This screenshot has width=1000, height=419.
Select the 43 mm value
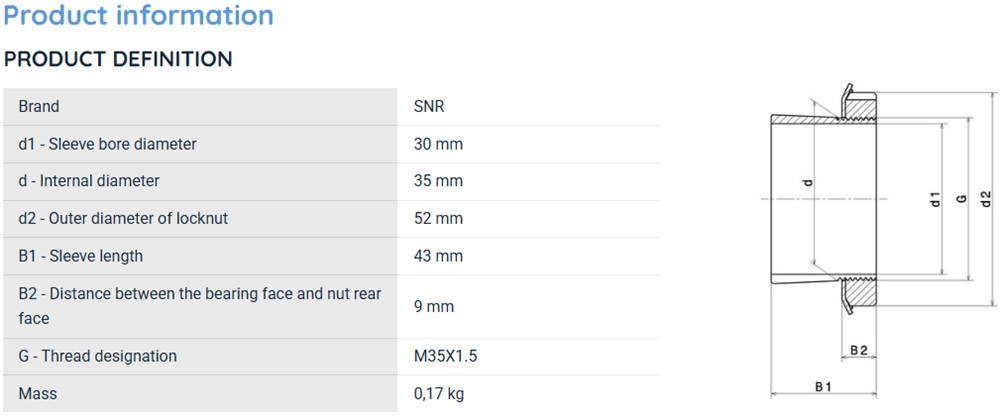438,256
